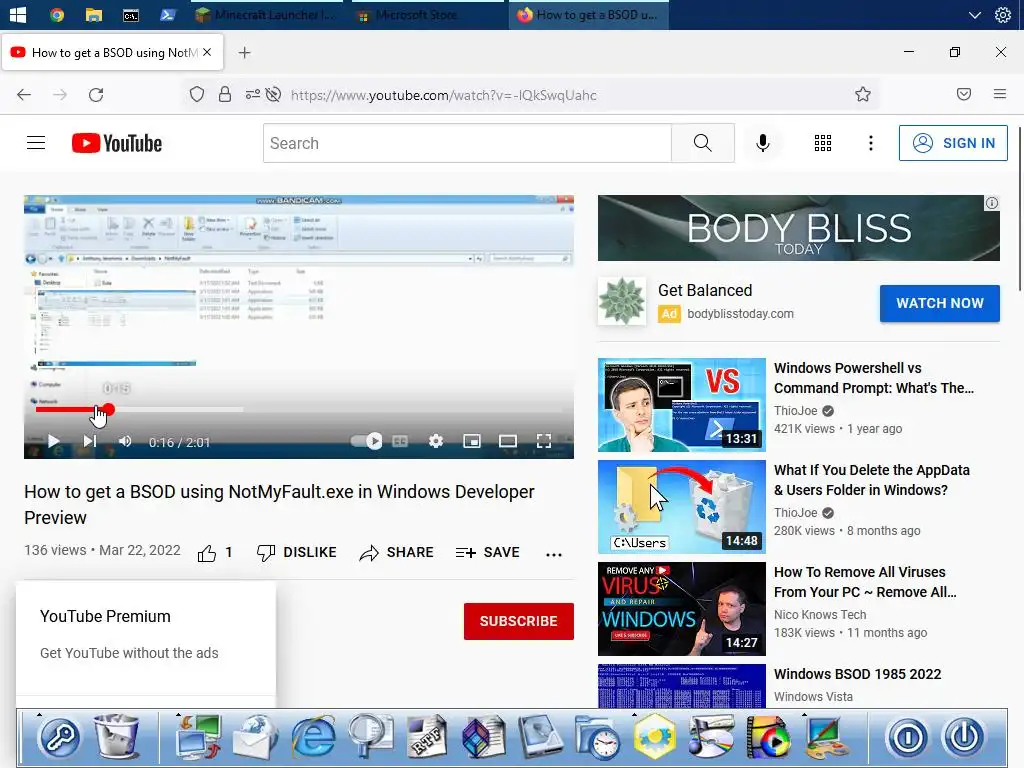Click the search magnifier button

(x=703, y=143)
